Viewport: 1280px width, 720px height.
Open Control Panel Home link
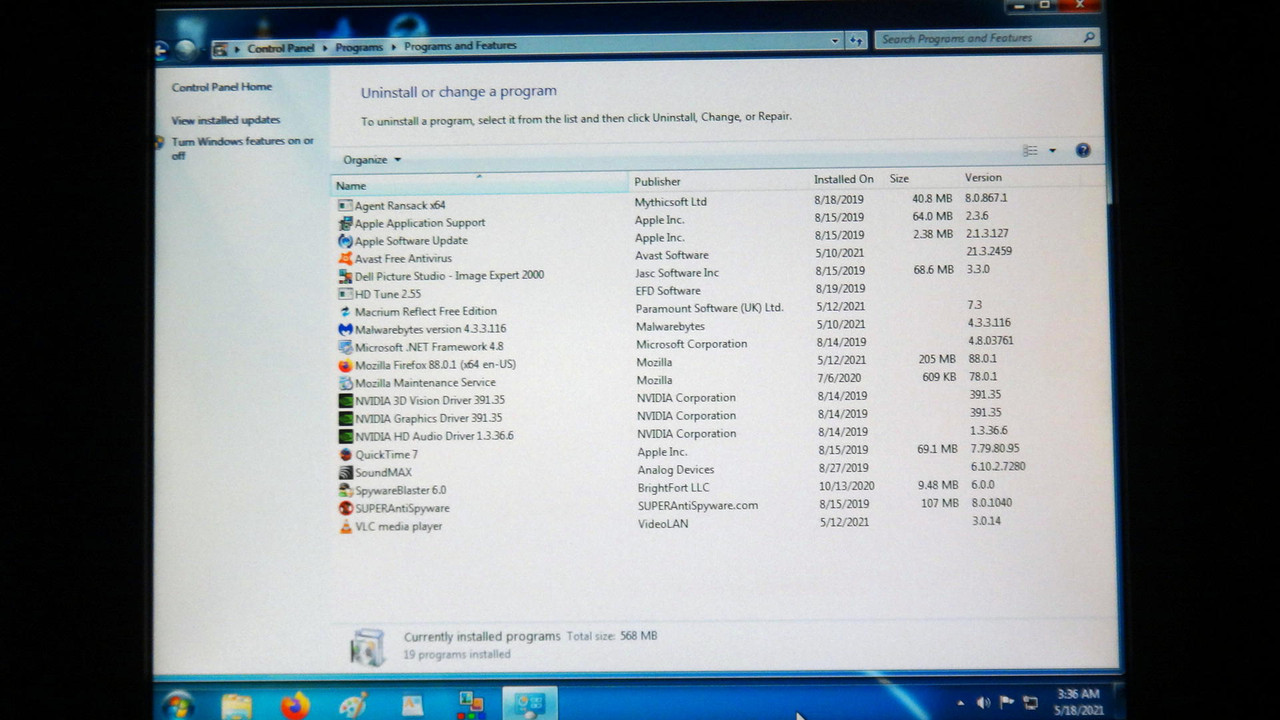[x=221, y=87]
